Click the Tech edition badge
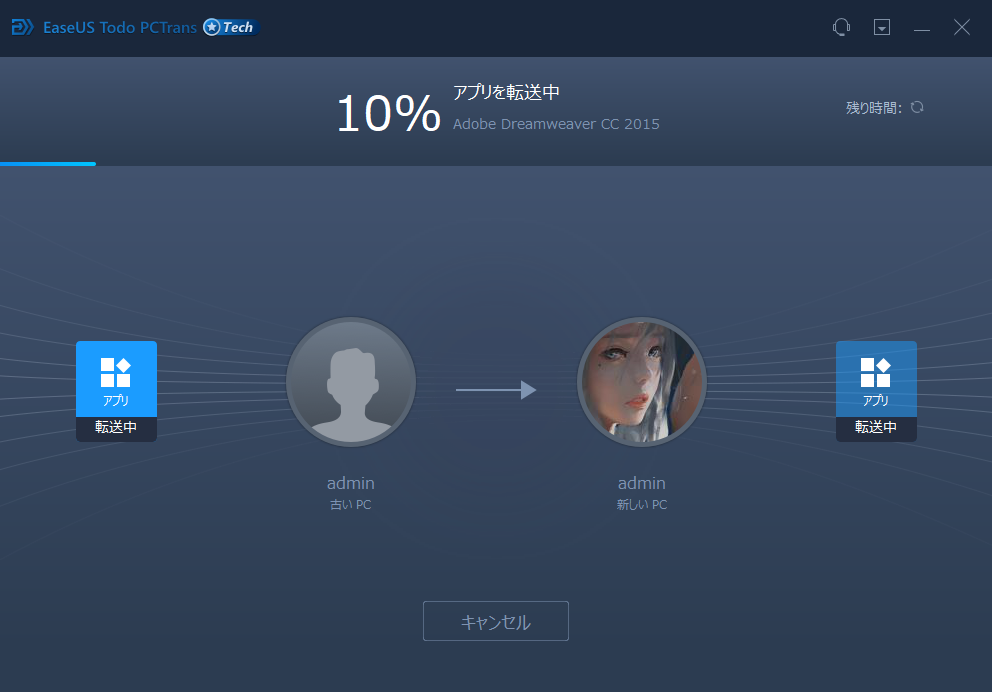992x692 pixels. [x=229, y=27]
